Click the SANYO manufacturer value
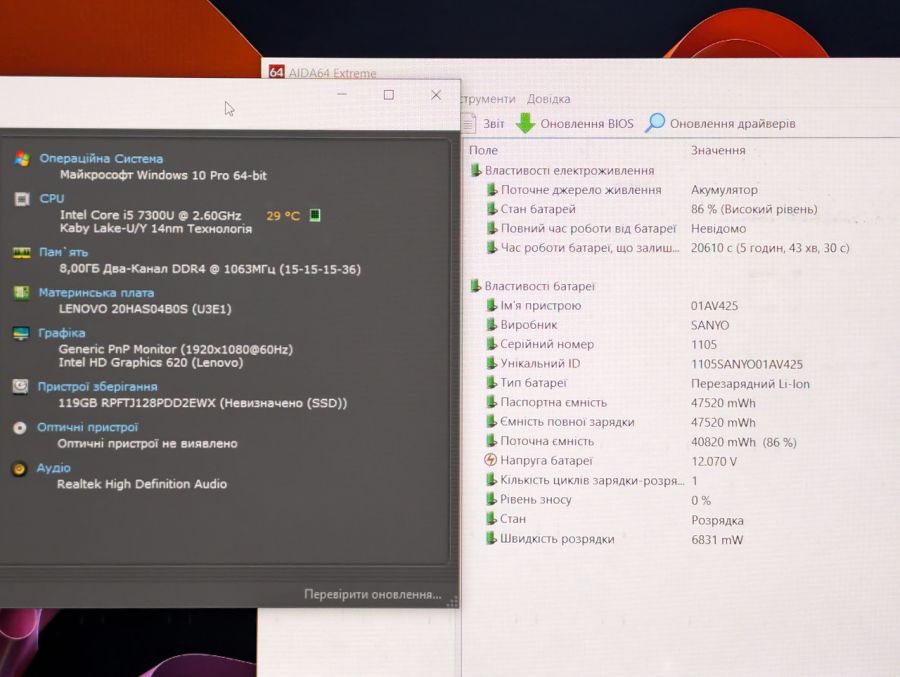Viewport: 900px width, 677px height. [710, 325]
